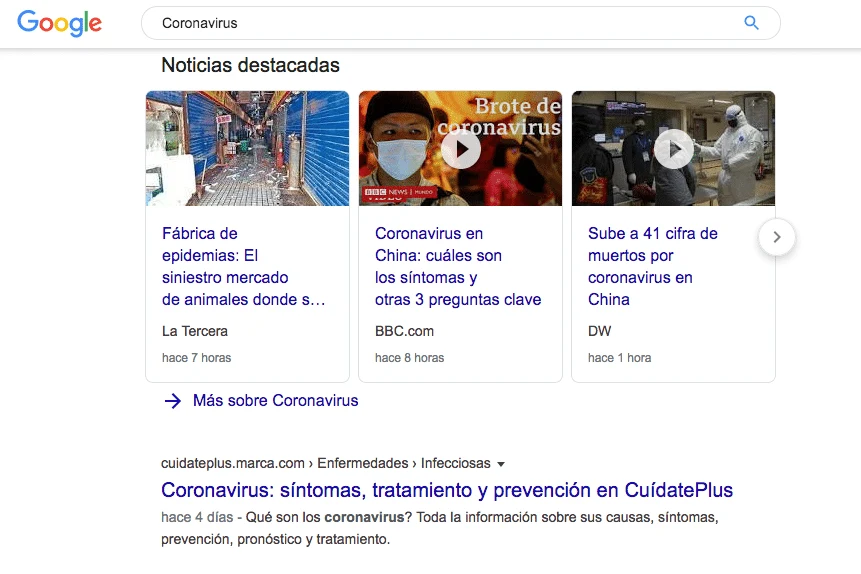The width and height of the screenshot is (861, 574).
Task: Click the cuidateplus.marca.com breadcrumb URL
Action: click(x=326, y=463)
